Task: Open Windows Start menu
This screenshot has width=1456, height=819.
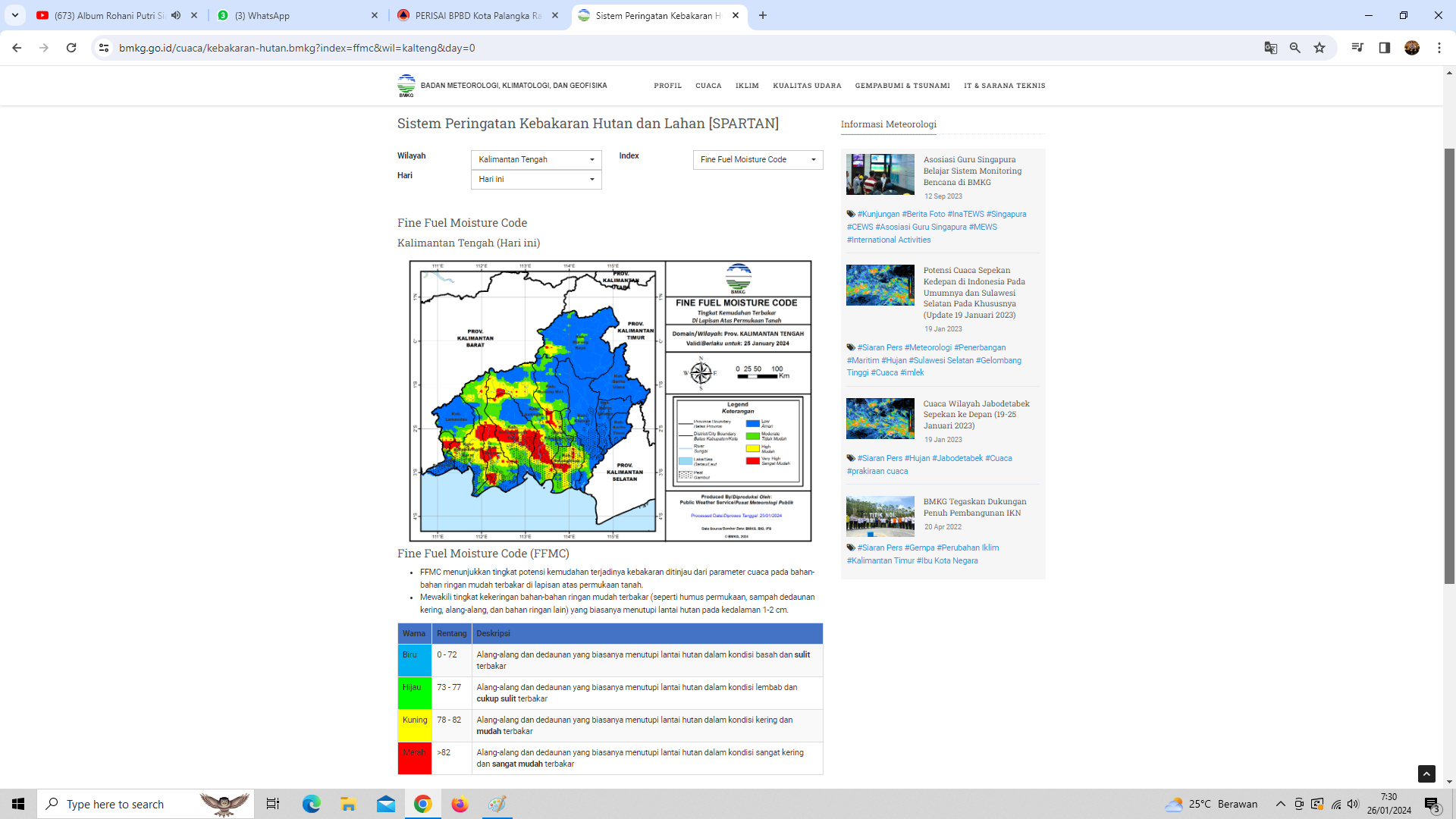Action: [x=18, y=804]
